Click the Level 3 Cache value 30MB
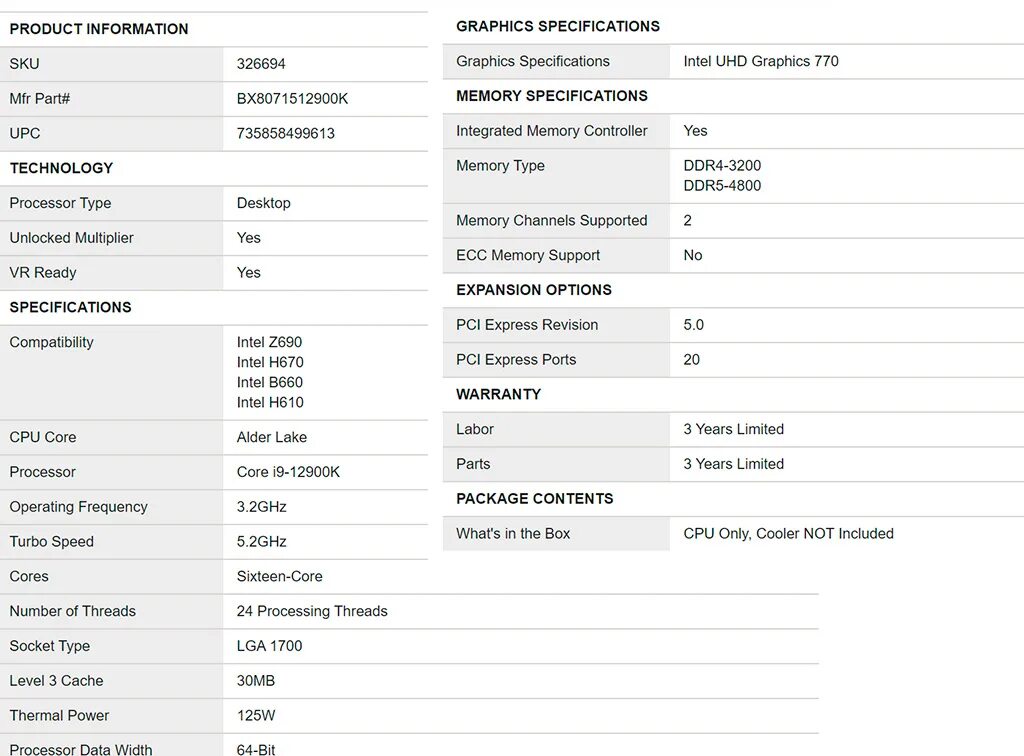 (x=255, y=680)
